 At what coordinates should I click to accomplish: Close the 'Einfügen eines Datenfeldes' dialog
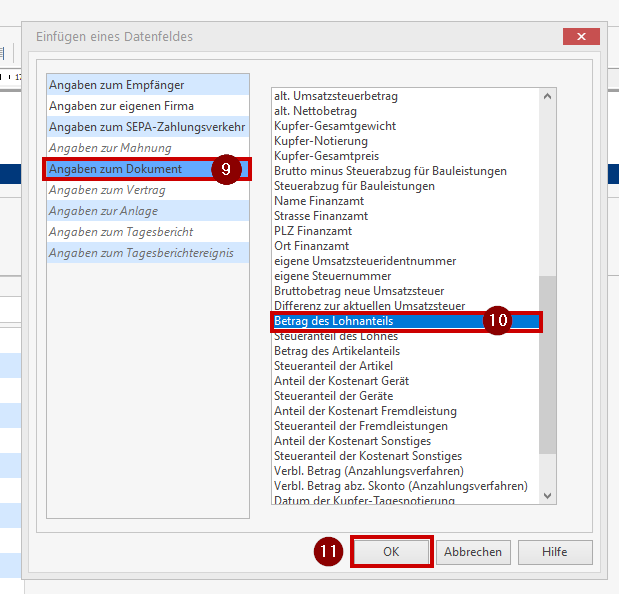point(580,36)
